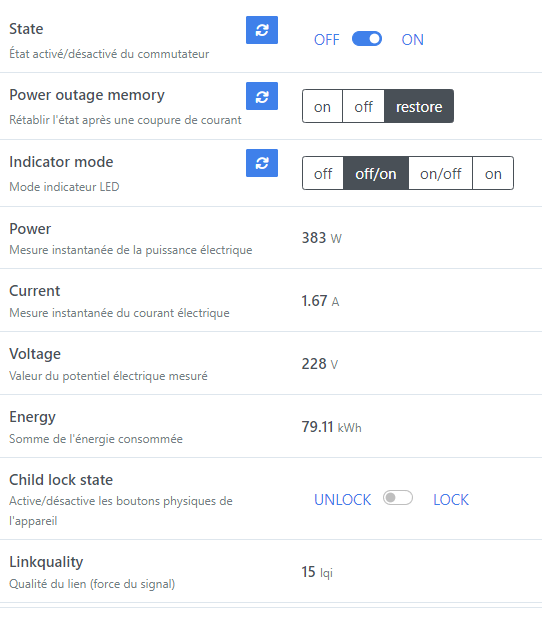
Task: Select off/on Indicator mode
Action: 376,173
